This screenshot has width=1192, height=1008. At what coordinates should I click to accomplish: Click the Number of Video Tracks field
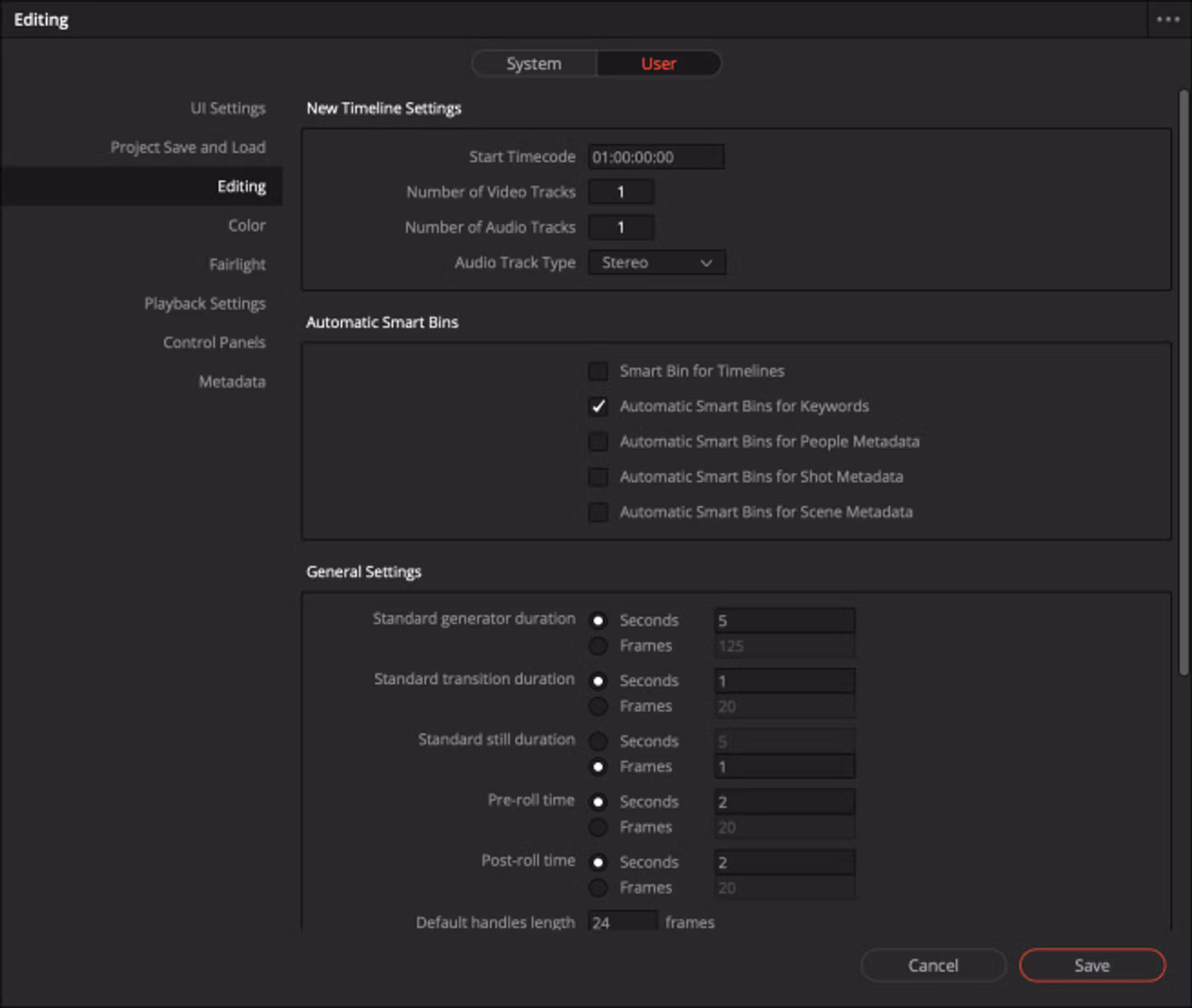coord(621,192)
